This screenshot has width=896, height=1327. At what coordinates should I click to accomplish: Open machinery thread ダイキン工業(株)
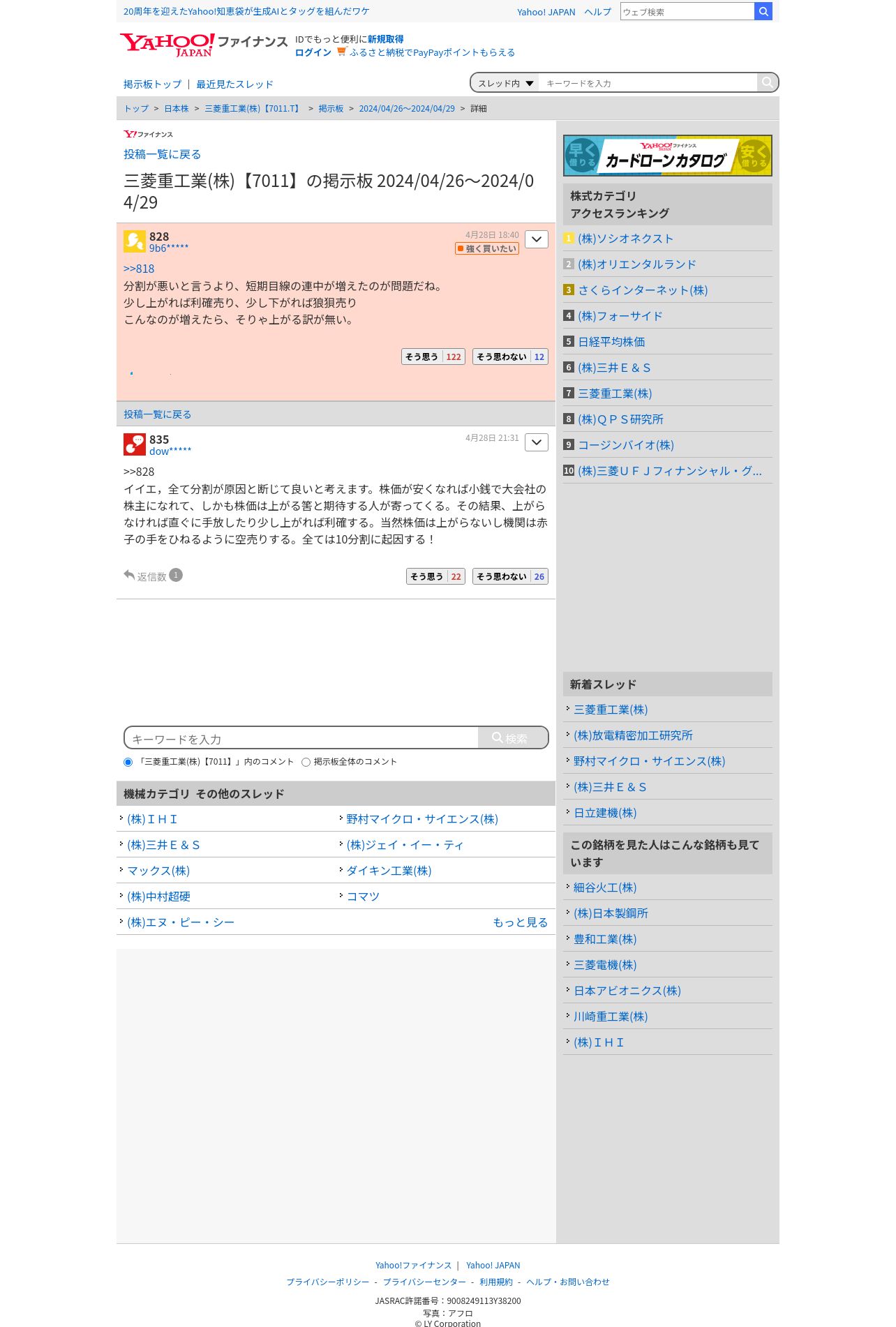click(389, 871)
